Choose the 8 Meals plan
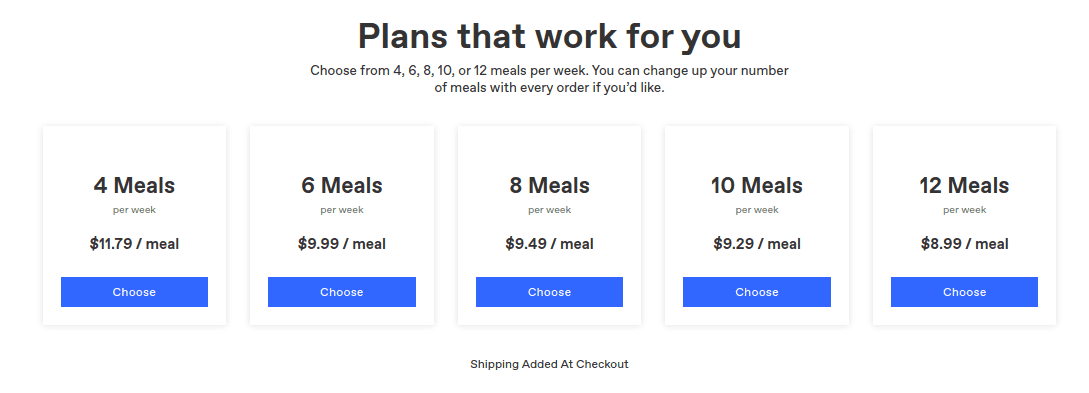 coord(549,292)
